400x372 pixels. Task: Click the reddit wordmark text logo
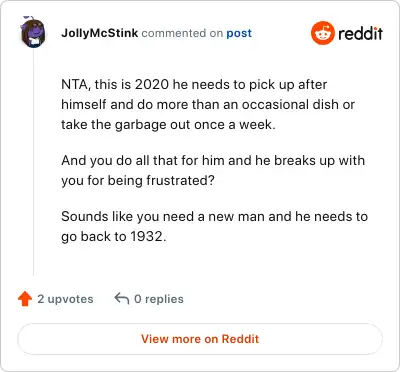coord(360,34)
